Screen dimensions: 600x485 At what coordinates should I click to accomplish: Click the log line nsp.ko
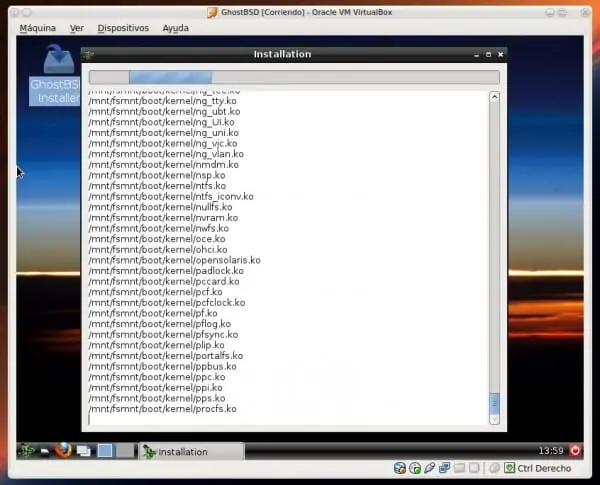[x=157, y=175]
